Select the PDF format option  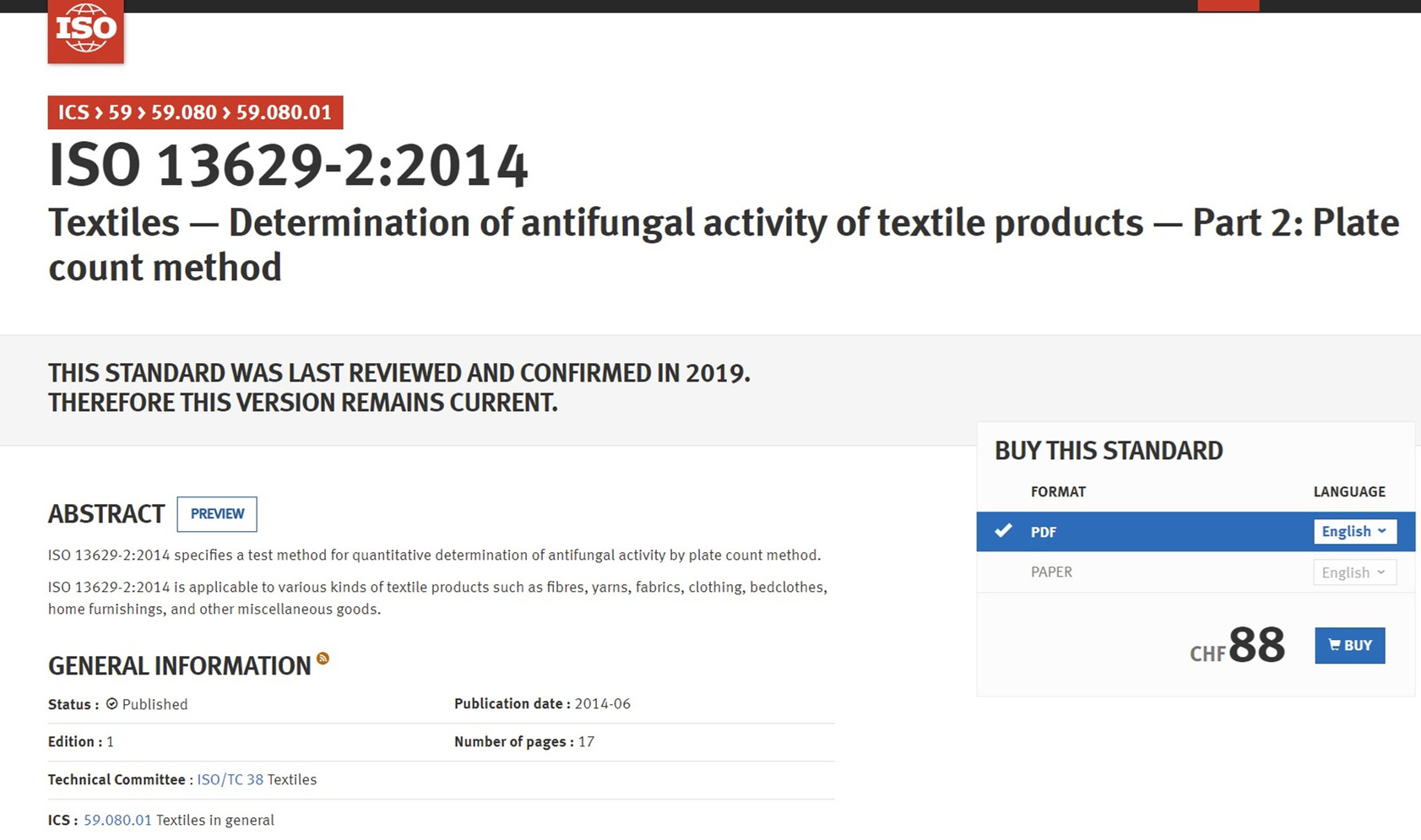[1196, 532]
